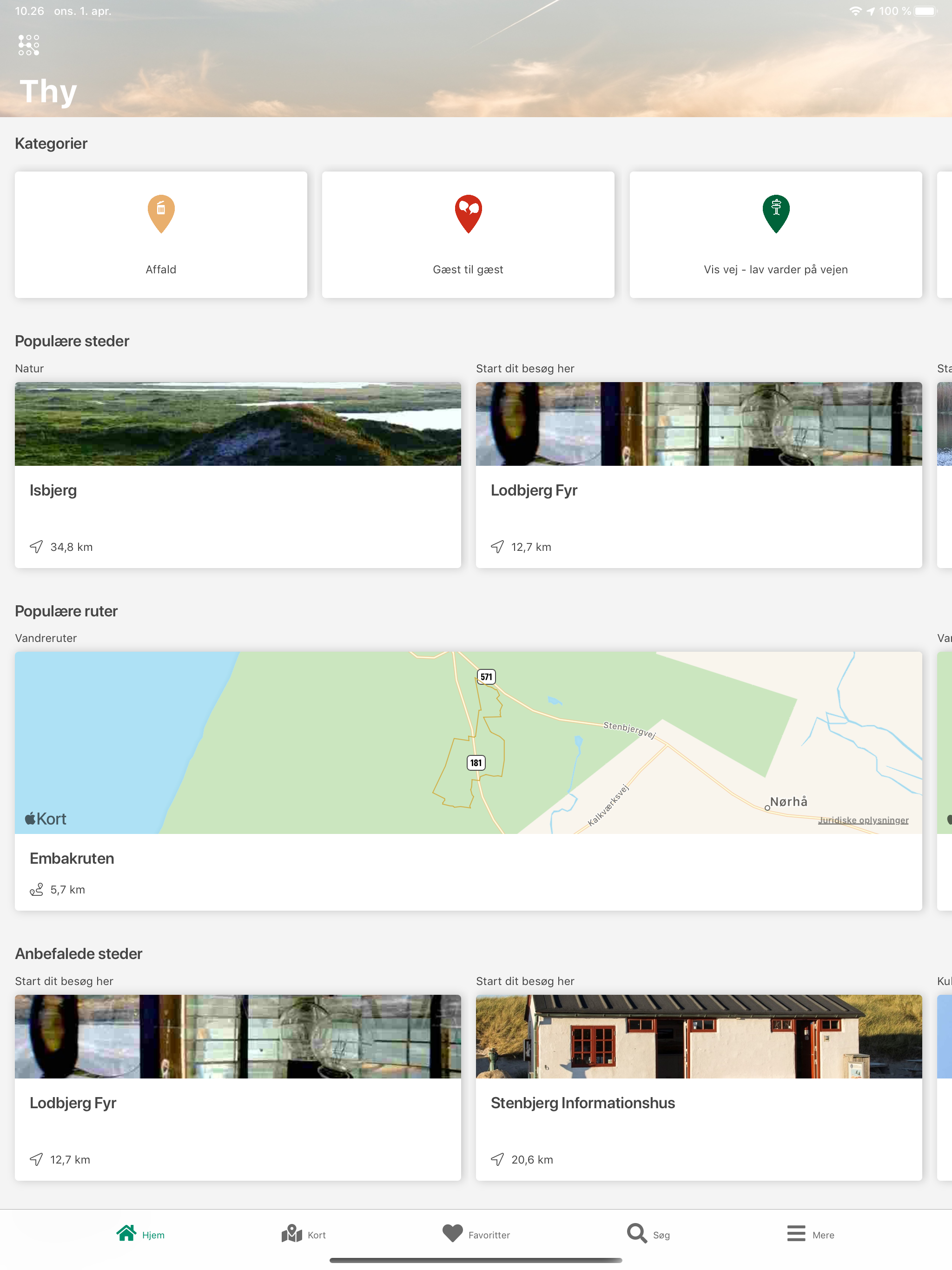
Task: Open Juridiske oplysninger link on map
Action: pos(863,820)
